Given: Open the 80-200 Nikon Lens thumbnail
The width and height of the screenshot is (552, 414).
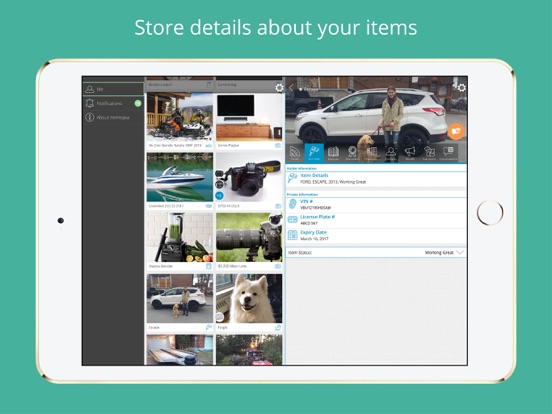Looking at the screenshot, I should 249,237.
